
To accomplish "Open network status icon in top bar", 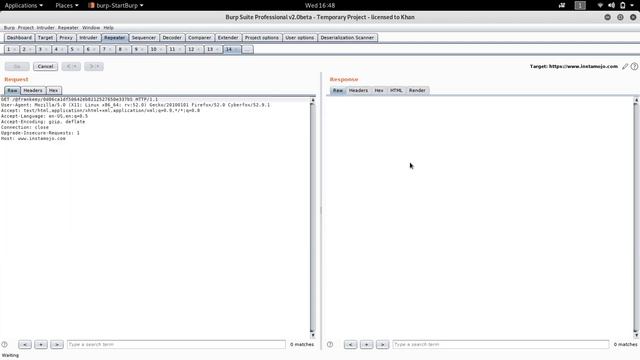I will 600,5.
